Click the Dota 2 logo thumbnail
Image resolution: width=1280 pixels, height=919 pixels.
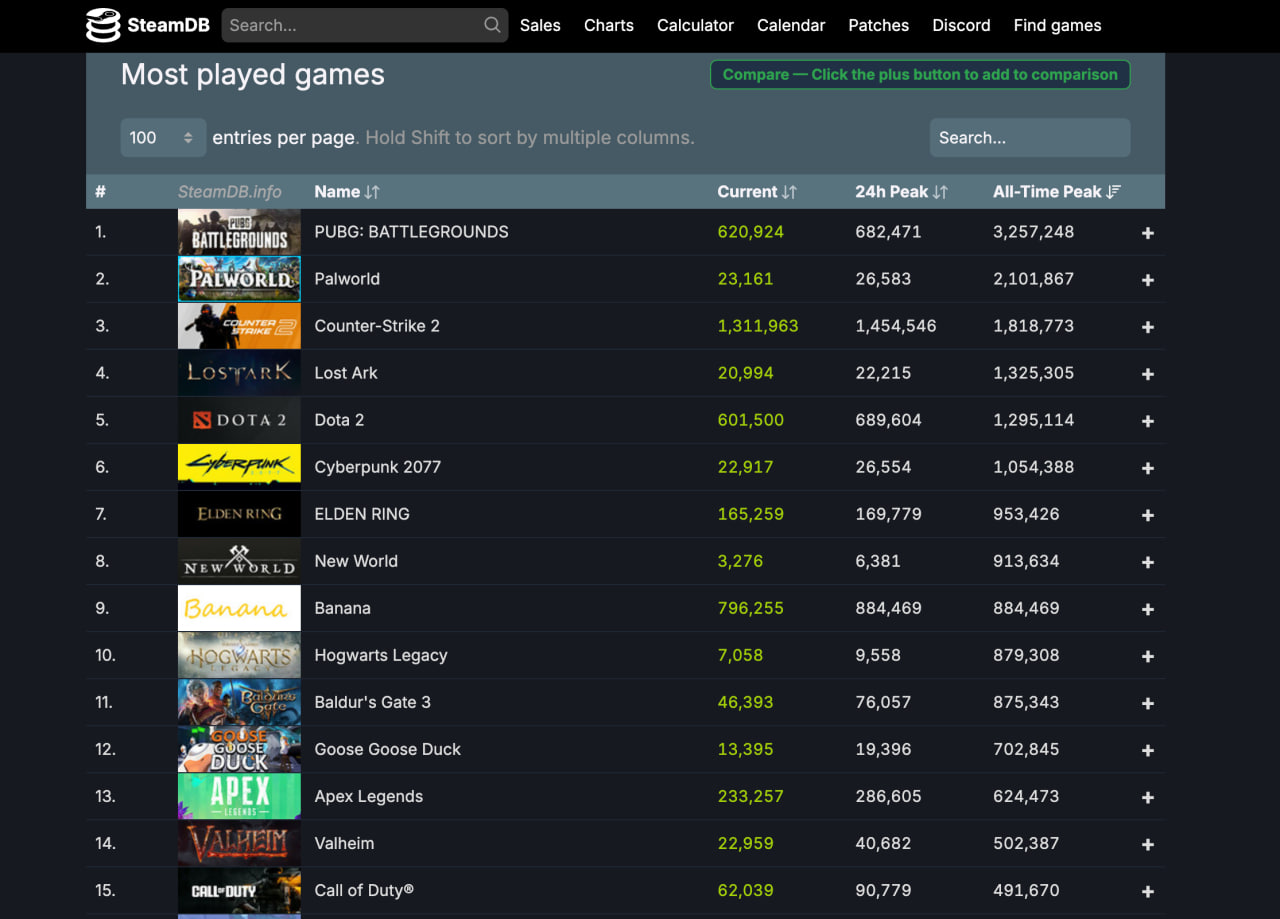click(x=239, y=420)
